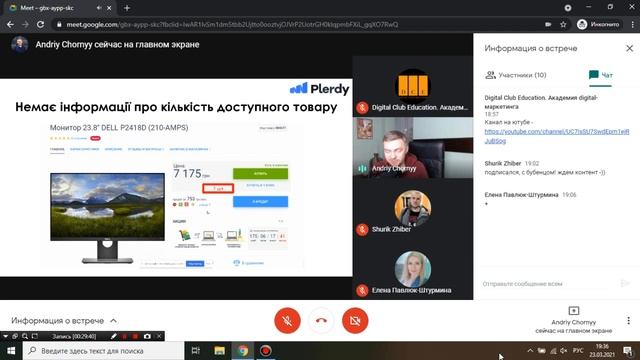Click the muted volume tray icon
640x360 pixels.
pyautogui.click(x=564, y=351)
